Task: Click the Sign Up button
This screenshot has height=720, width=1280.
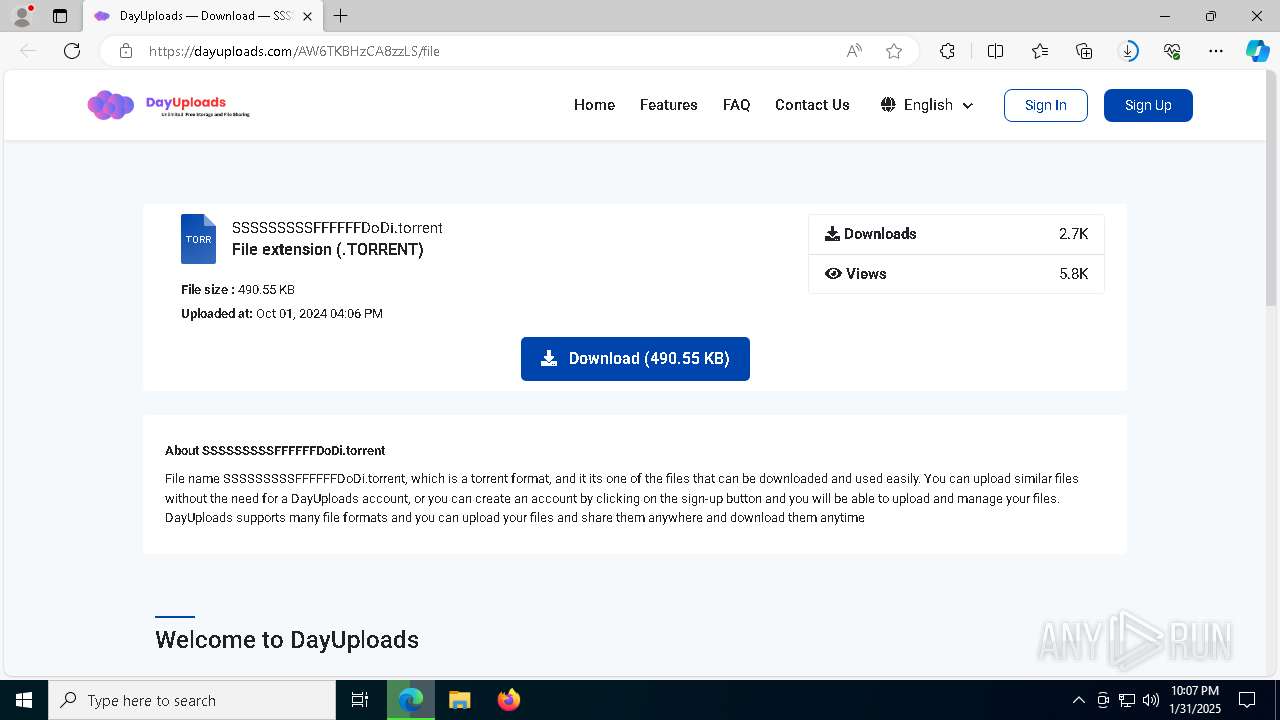Action: pyautogui.click(x=1148, y=105)
